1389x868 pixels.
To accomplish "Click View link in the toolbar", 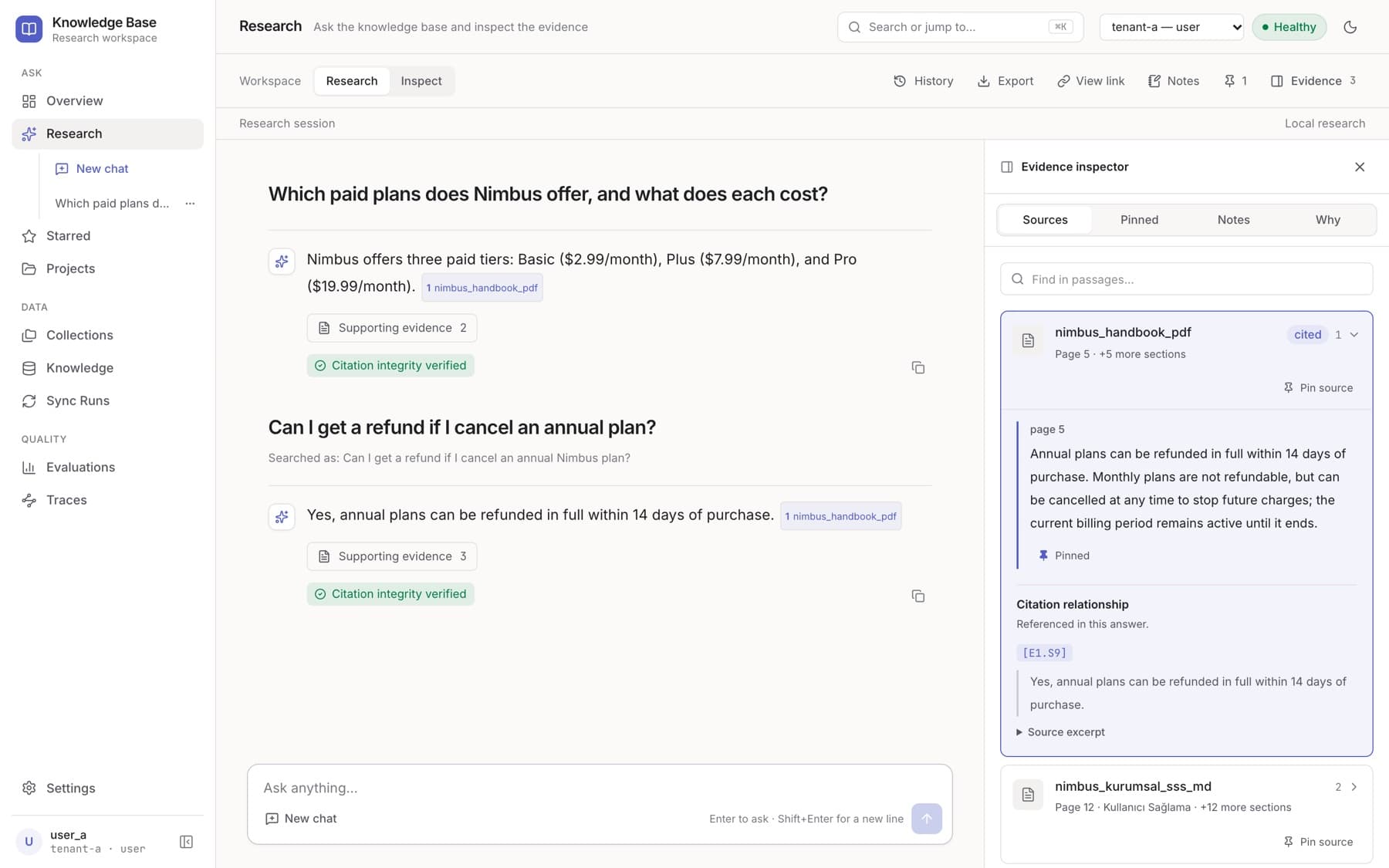I will click(1091, 81).
